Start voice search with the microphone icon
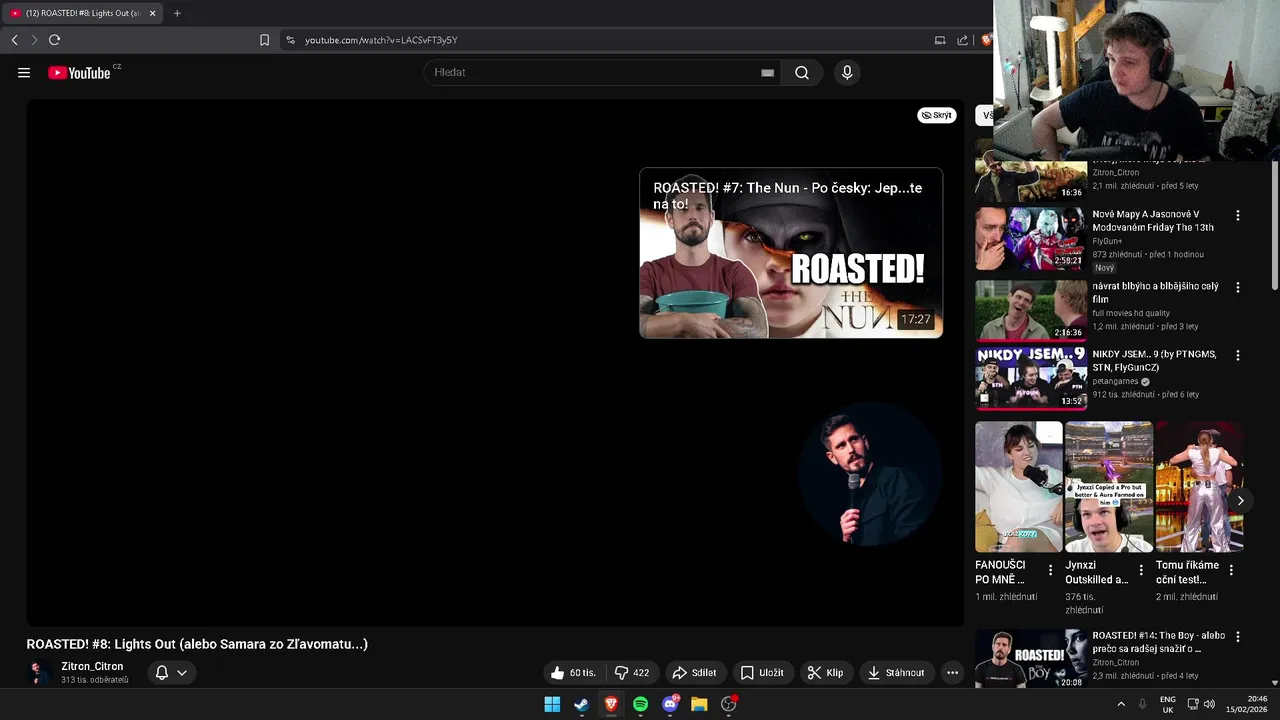 [x=847, y=72]
